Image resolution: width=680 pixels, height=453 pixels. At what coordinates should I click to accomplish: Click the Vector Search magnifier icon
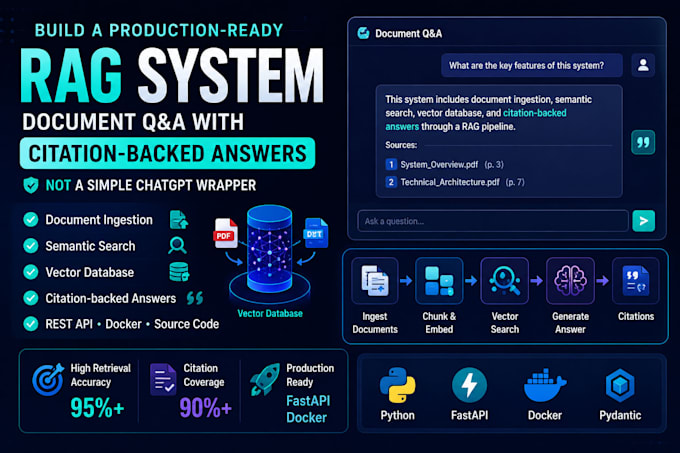(504, 280)
